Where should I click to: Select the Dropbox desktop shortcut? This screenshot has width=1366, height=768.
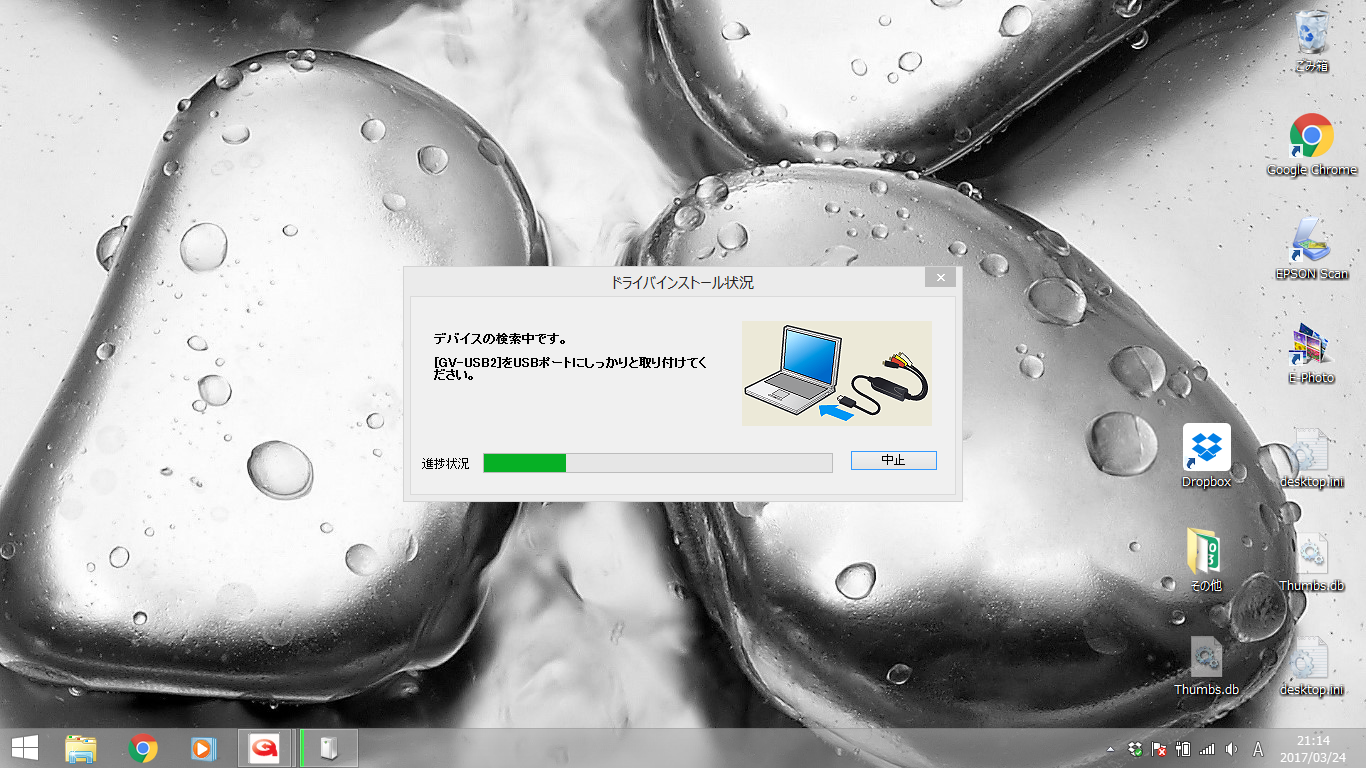click(1206, 457)
